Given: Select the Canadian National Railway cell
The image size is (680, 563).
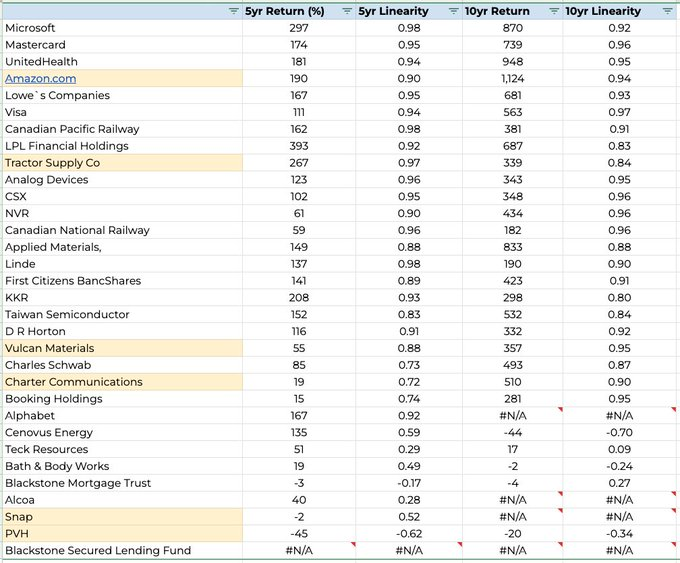Looking at the screenshot, I should [122, 230].
